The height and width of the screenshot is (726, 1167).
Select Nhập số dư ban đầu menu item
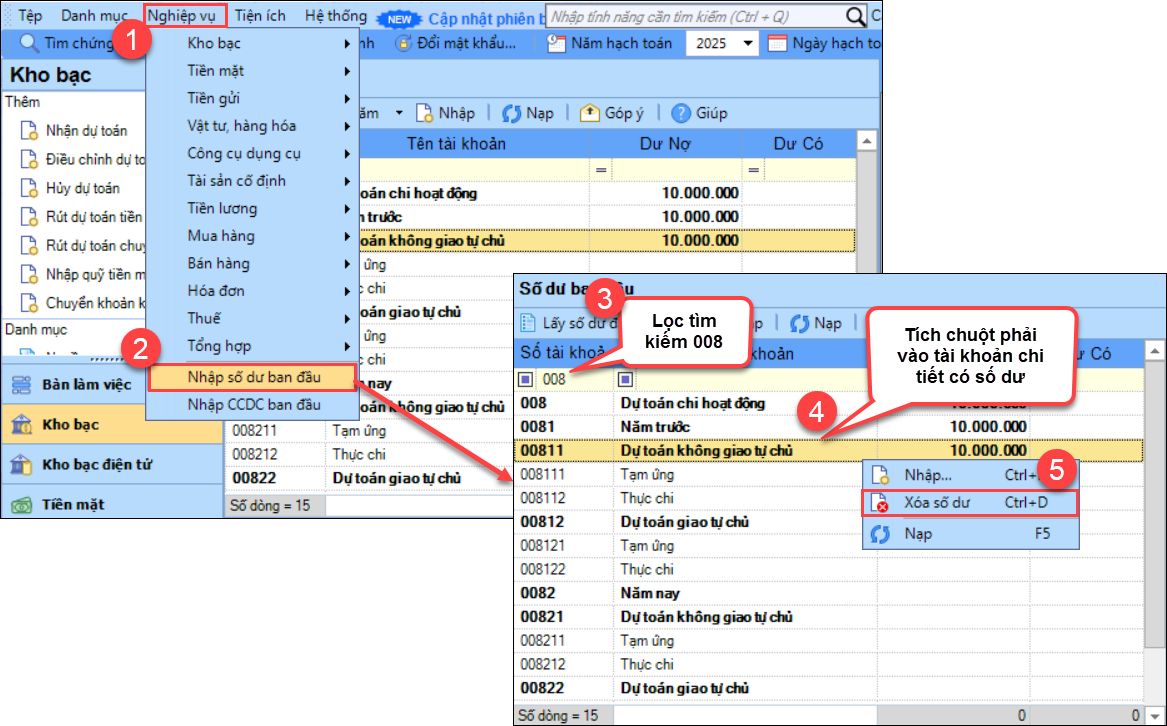point(253,377)
